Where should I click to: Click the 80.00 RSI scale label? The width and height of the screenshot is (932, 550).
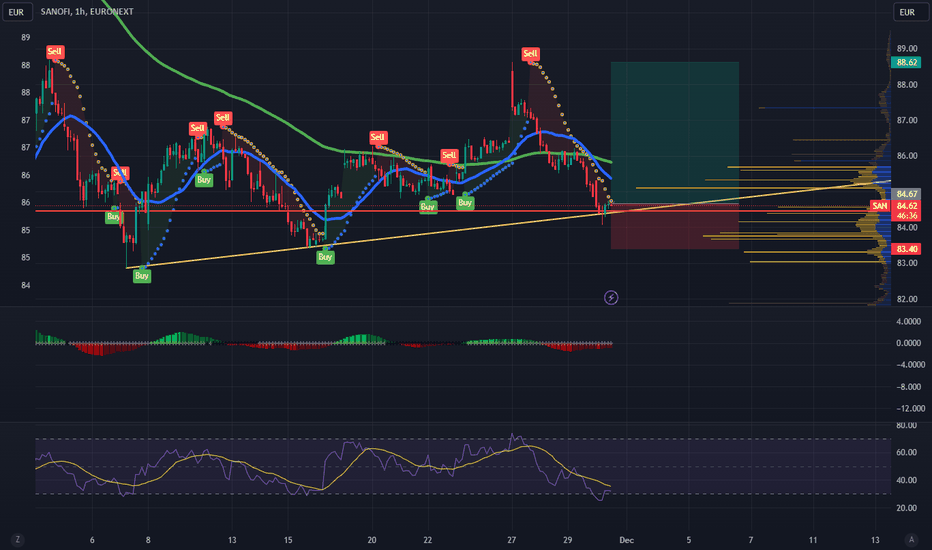click(906, 426)
